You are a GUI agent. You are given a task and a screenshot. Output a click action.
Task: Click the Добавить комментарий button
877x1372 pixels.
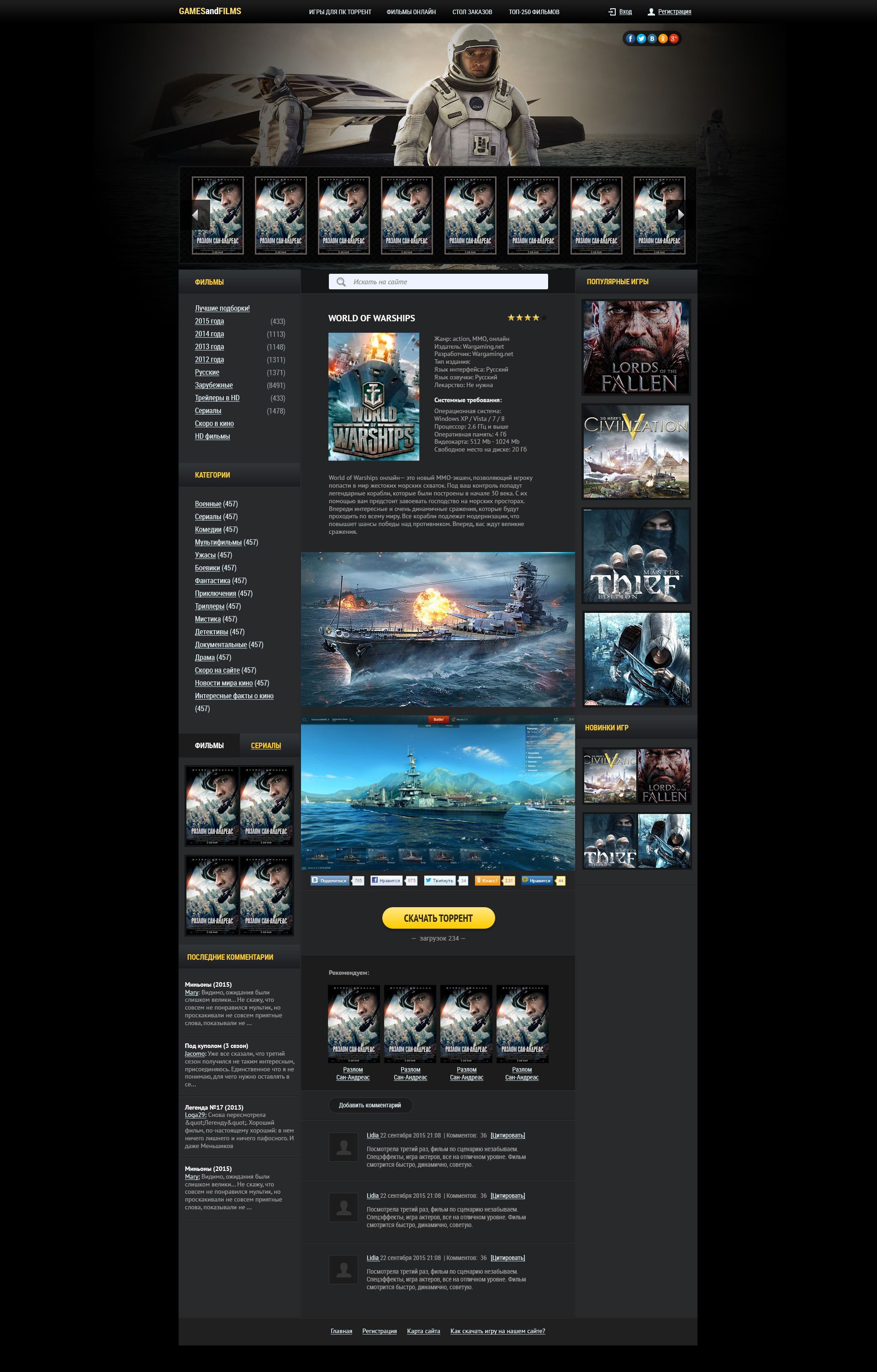coord(370,1106)
